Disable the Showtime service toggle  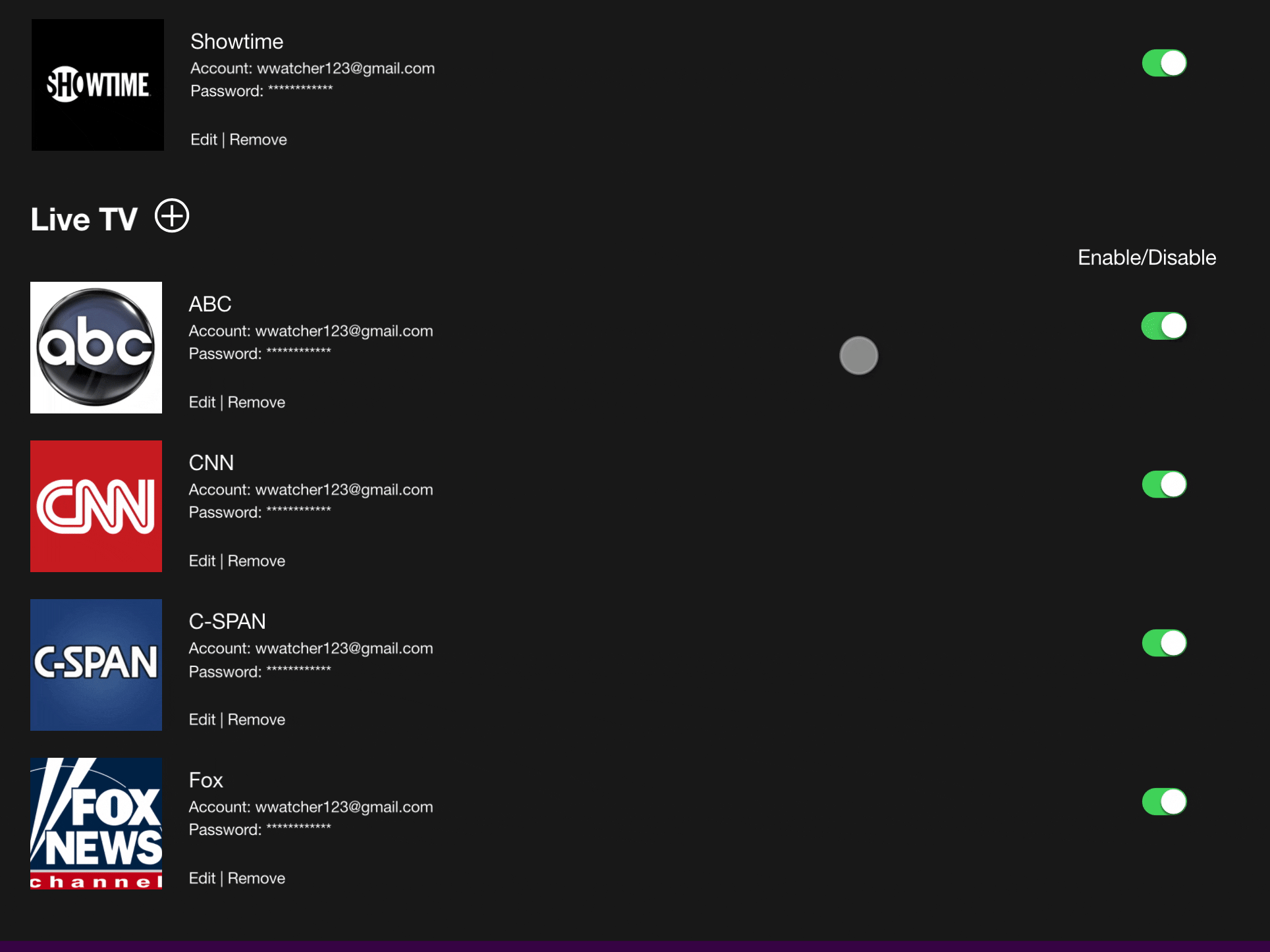click(x=1164, y=63)
